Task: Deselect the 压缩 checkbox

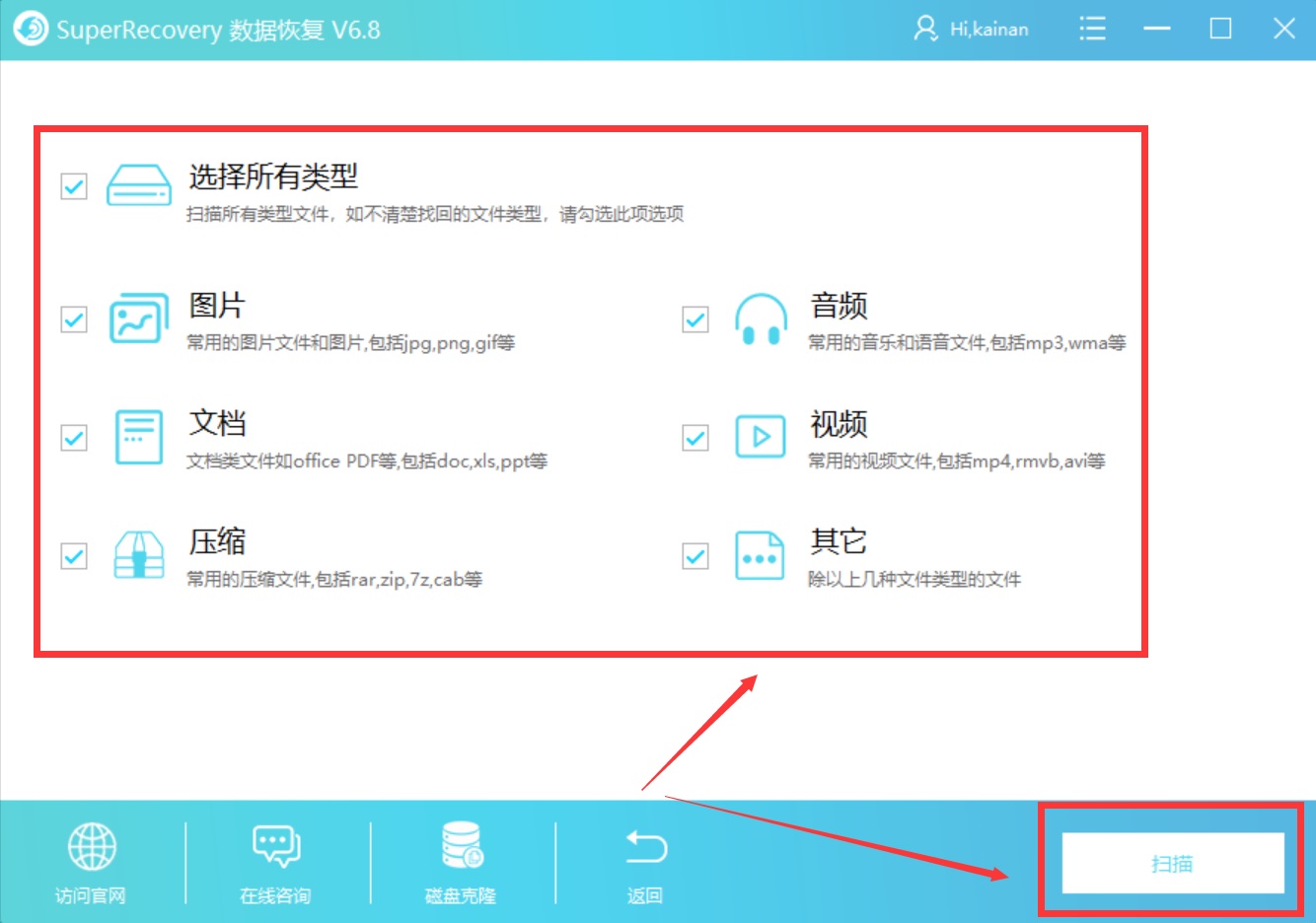Action: pos(73,555)
